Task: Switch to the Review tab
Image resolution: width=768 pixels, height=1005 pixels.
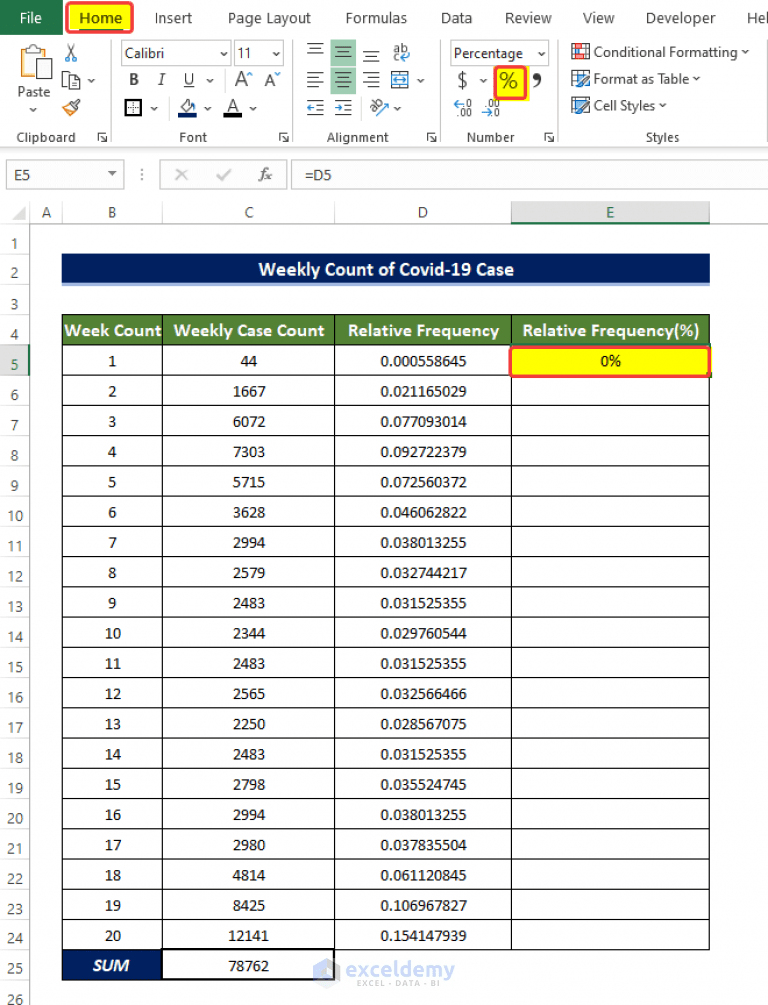Action: point(528,18)
